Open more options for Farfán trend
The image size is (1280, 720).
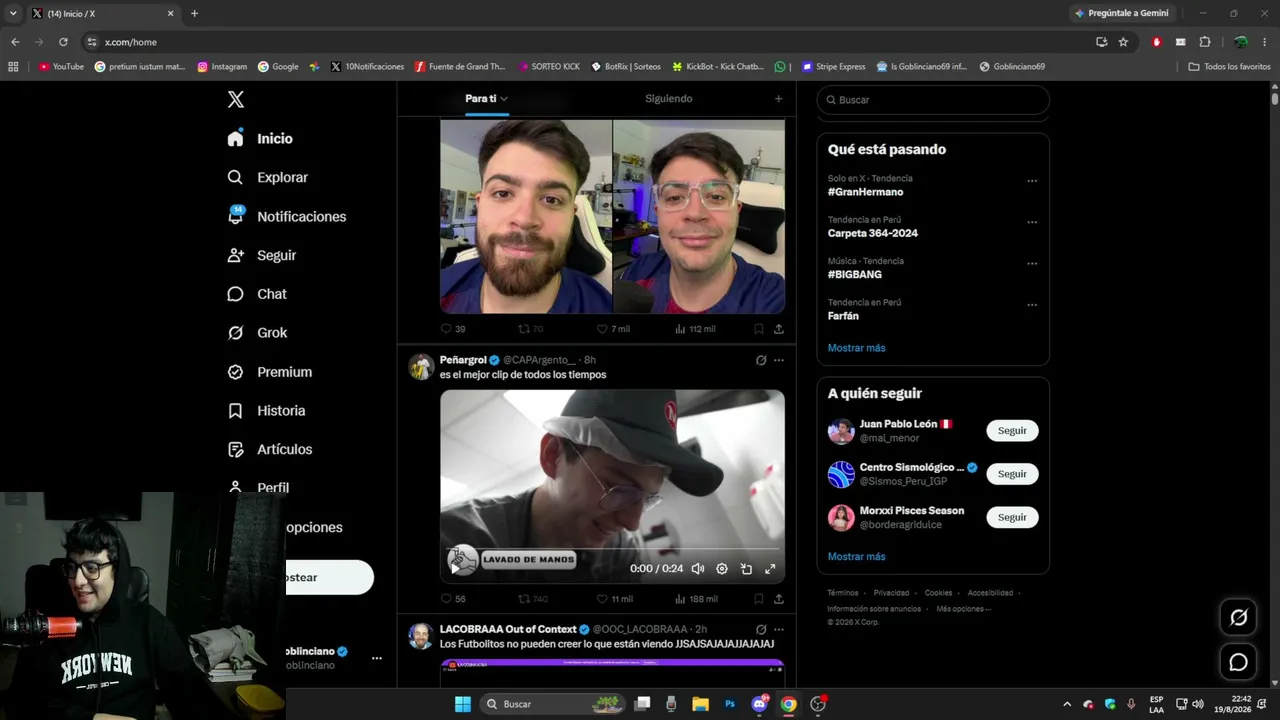1032,305
